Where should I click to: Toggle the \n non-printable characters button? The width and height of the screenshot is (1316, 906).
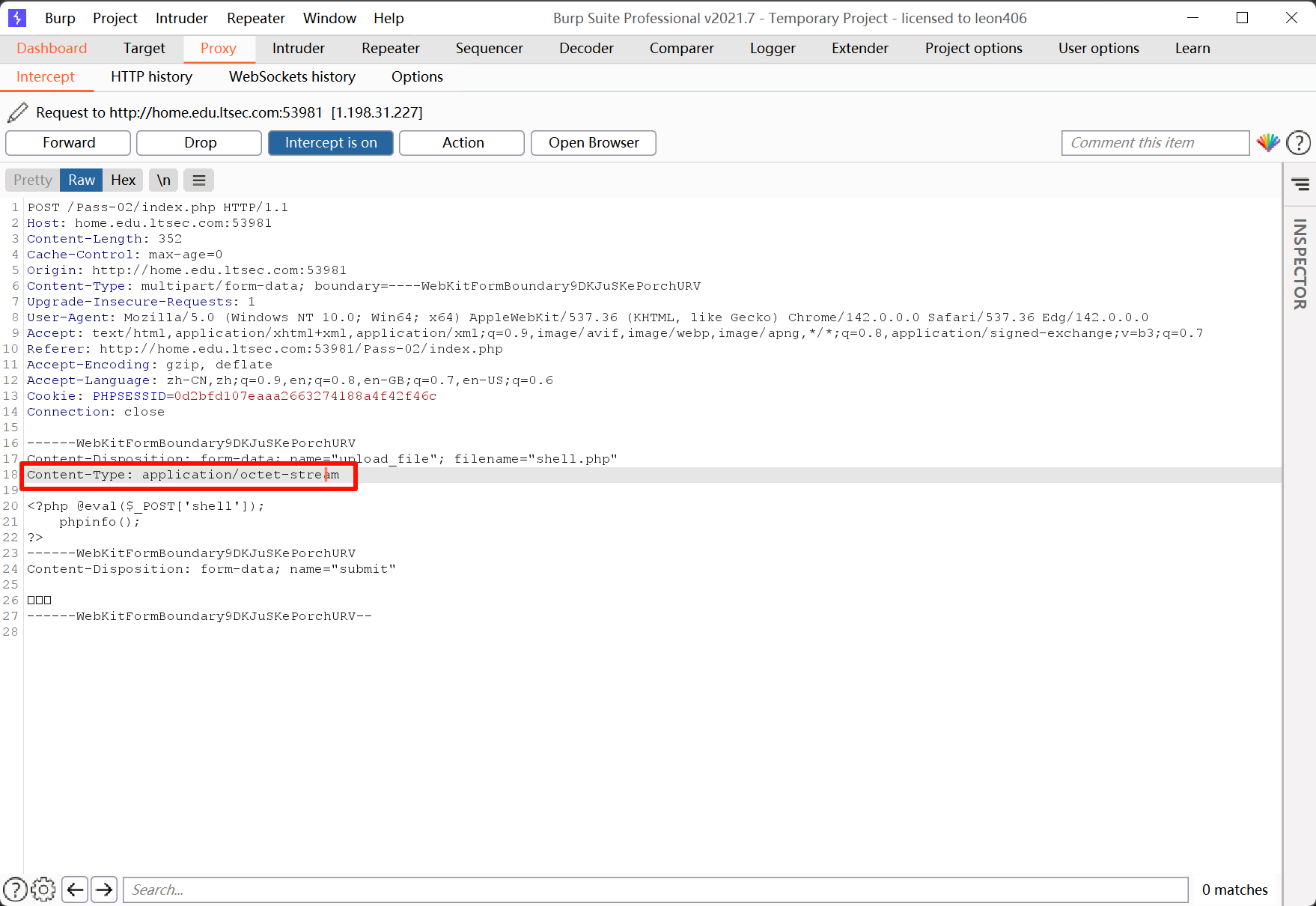pos(163,180)
